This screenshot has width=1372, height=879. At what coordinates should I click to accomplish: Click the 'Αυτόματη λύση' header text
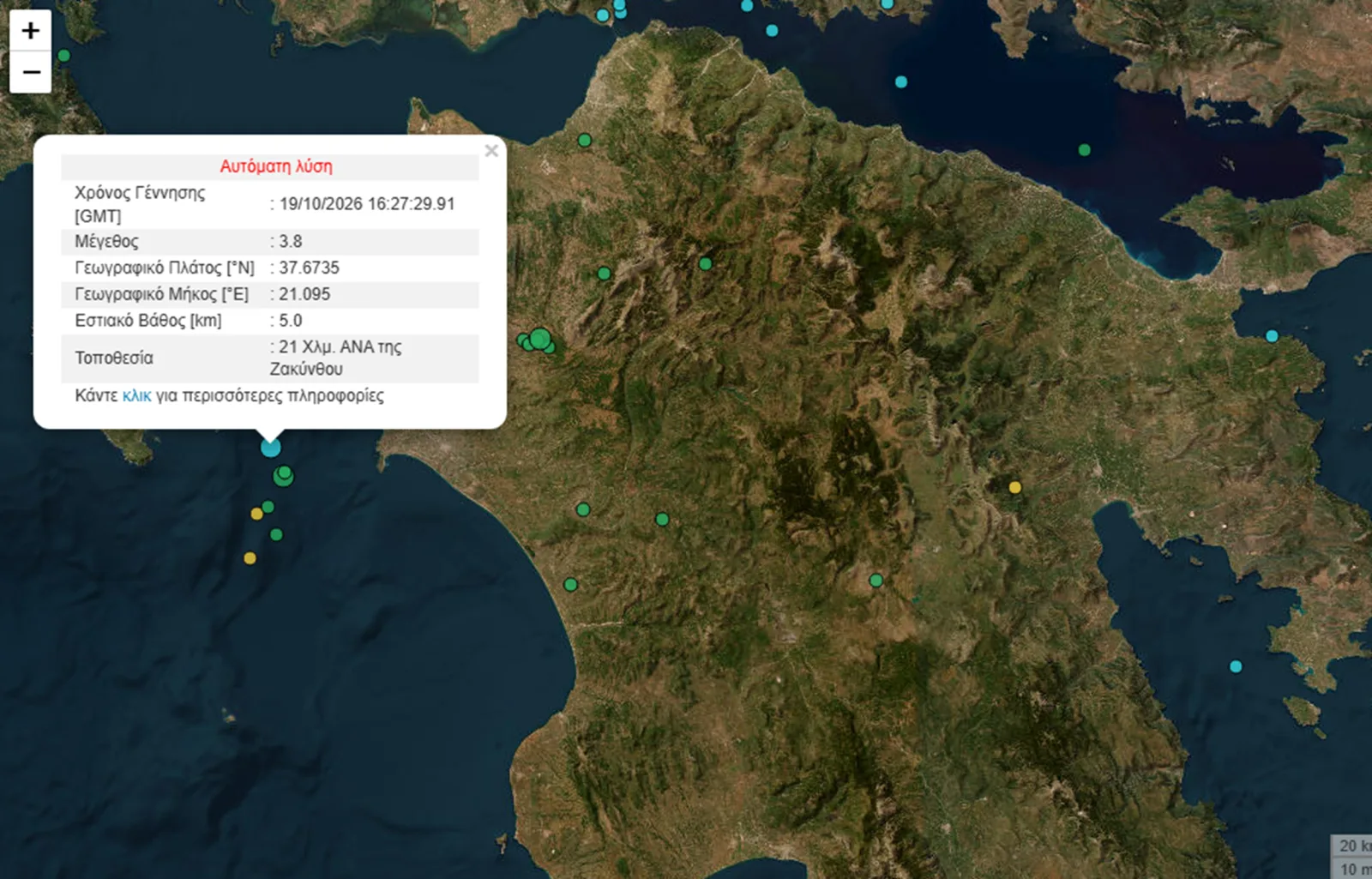(276, 166)
